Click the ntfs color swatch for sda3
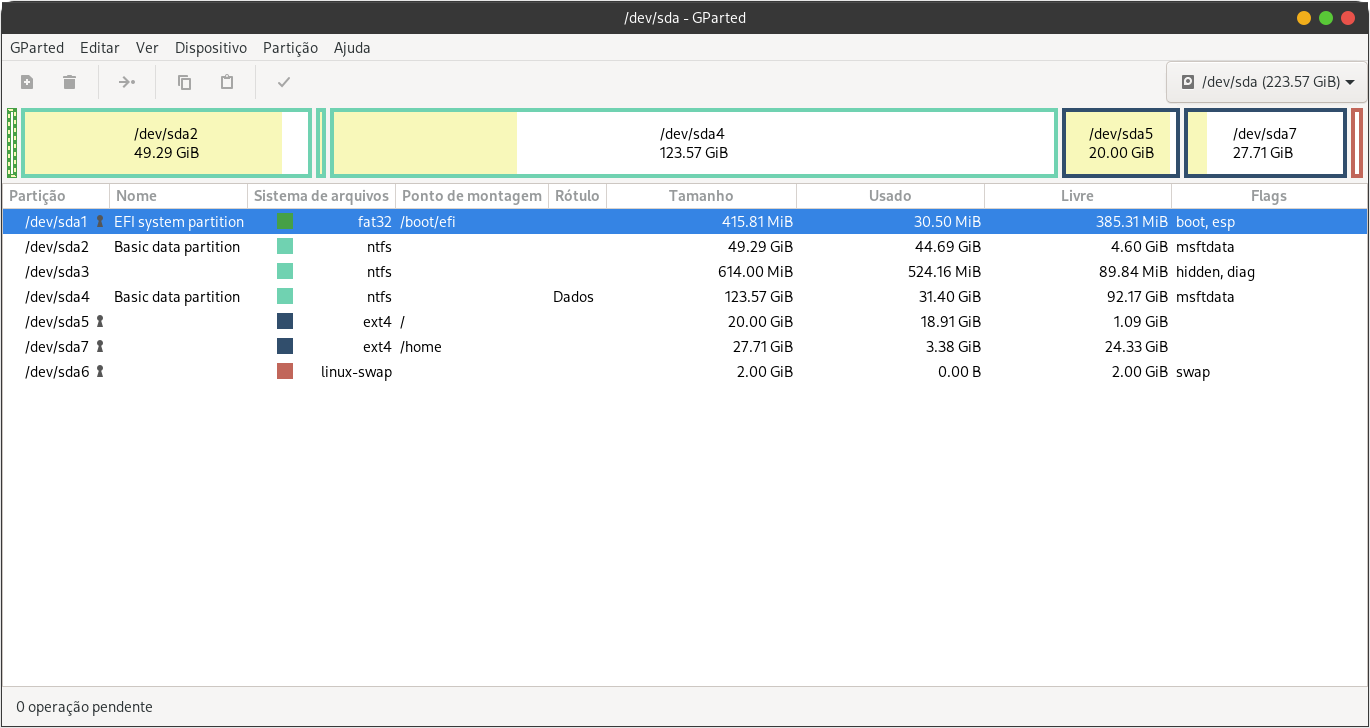 pos(285,272)
